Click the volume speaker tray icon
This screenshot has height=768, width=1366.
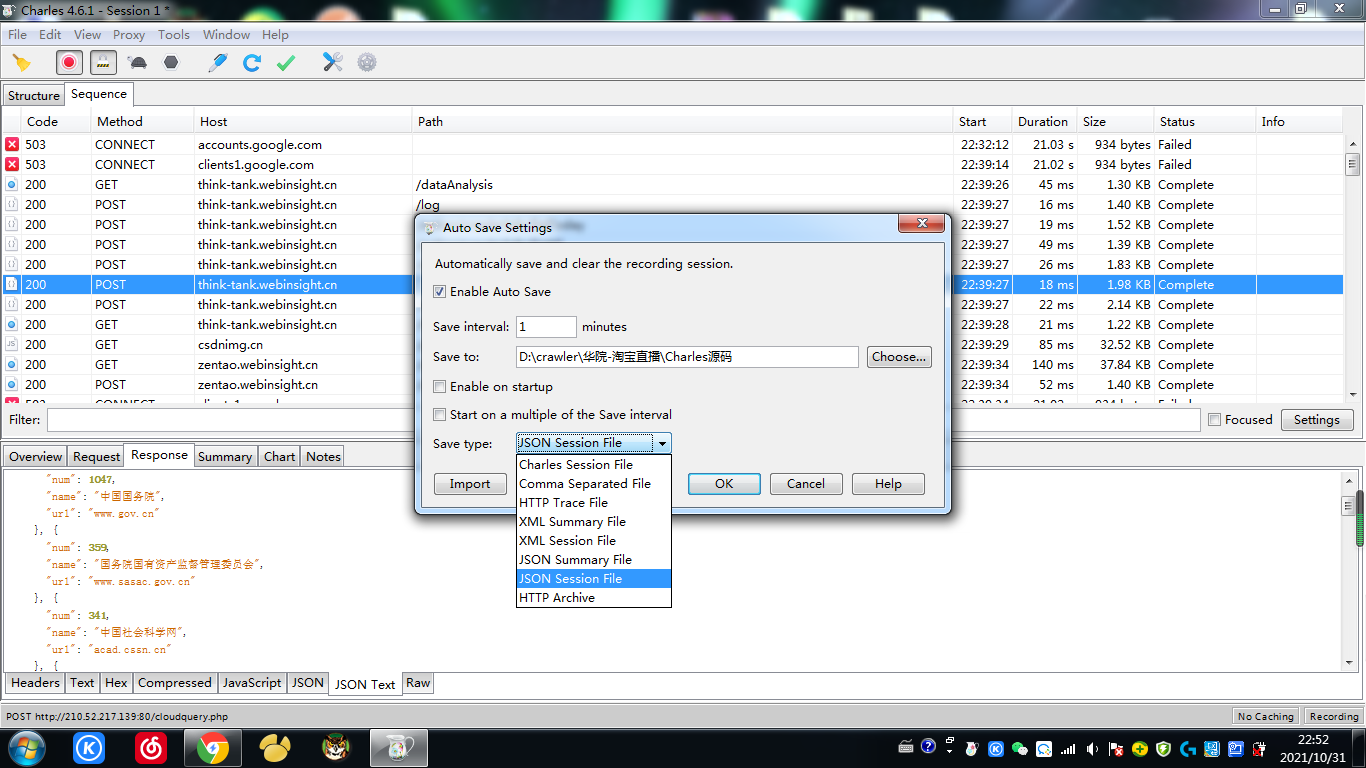coord(1092,748)
